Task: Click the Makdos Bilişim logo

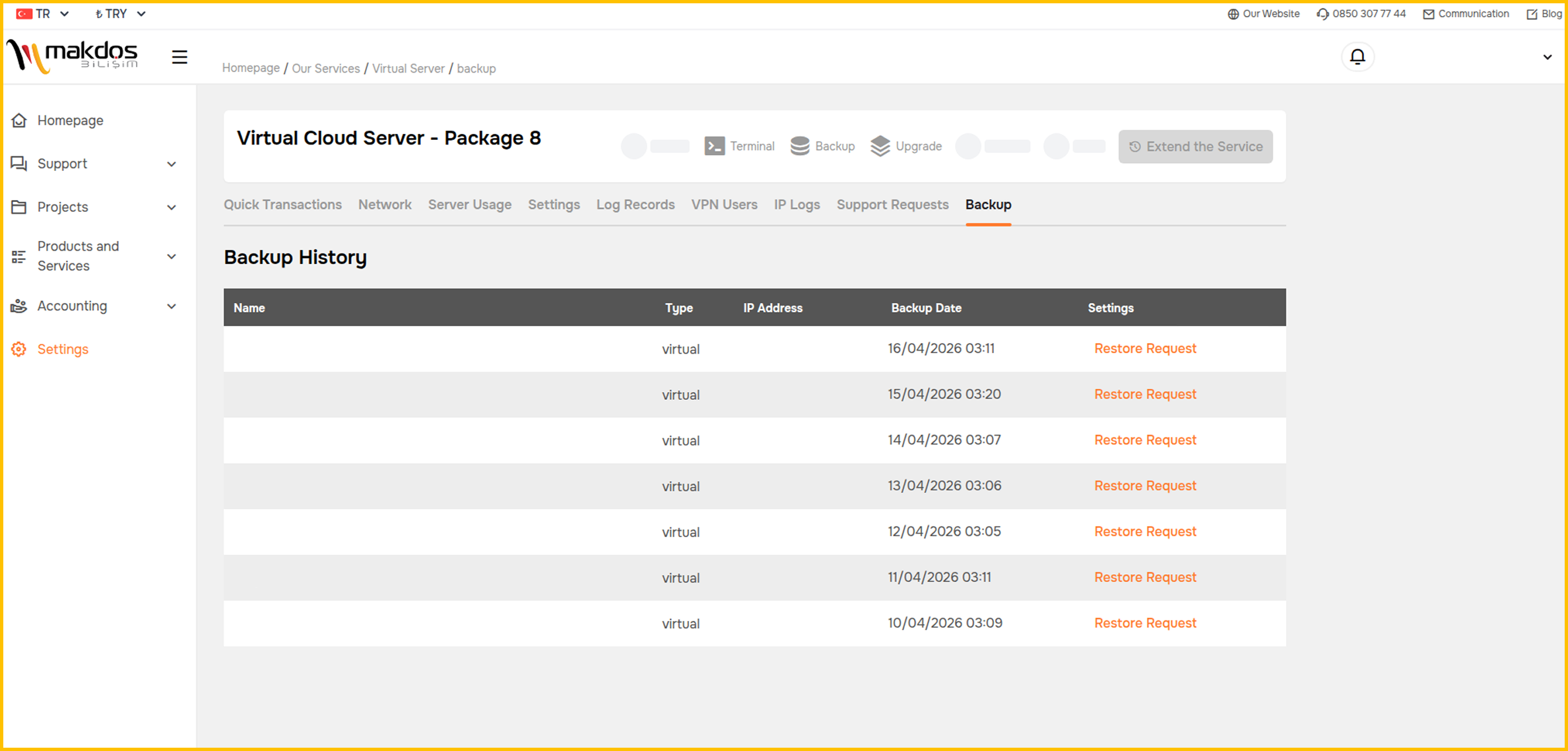Action: pos(73,56)
